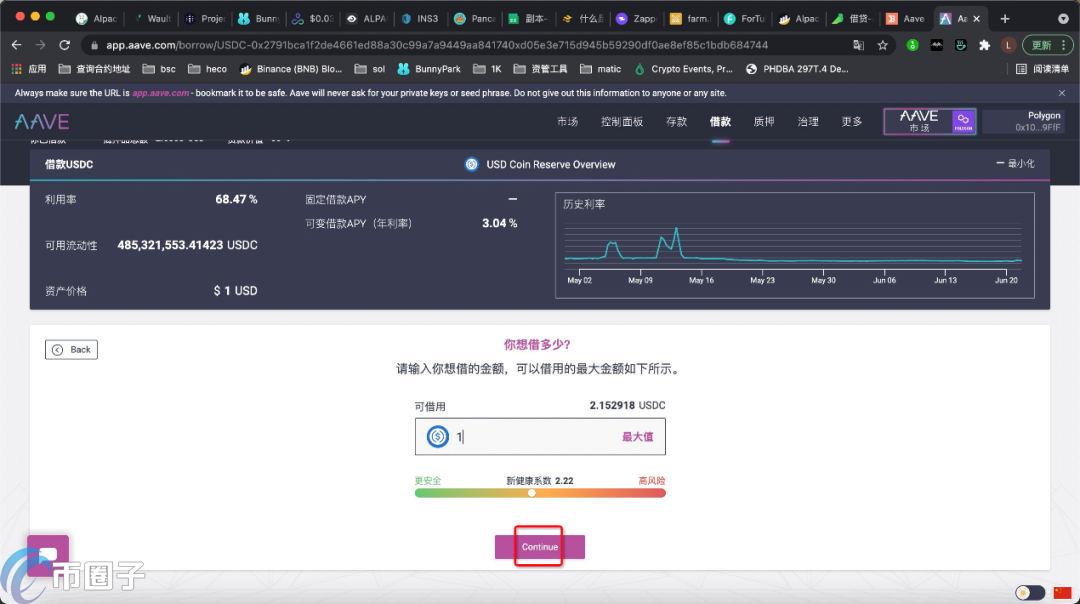The height and width of the screenshot is (604, 1080).
Task: Open the green circle extension icon
Action: tap(913, 45)
